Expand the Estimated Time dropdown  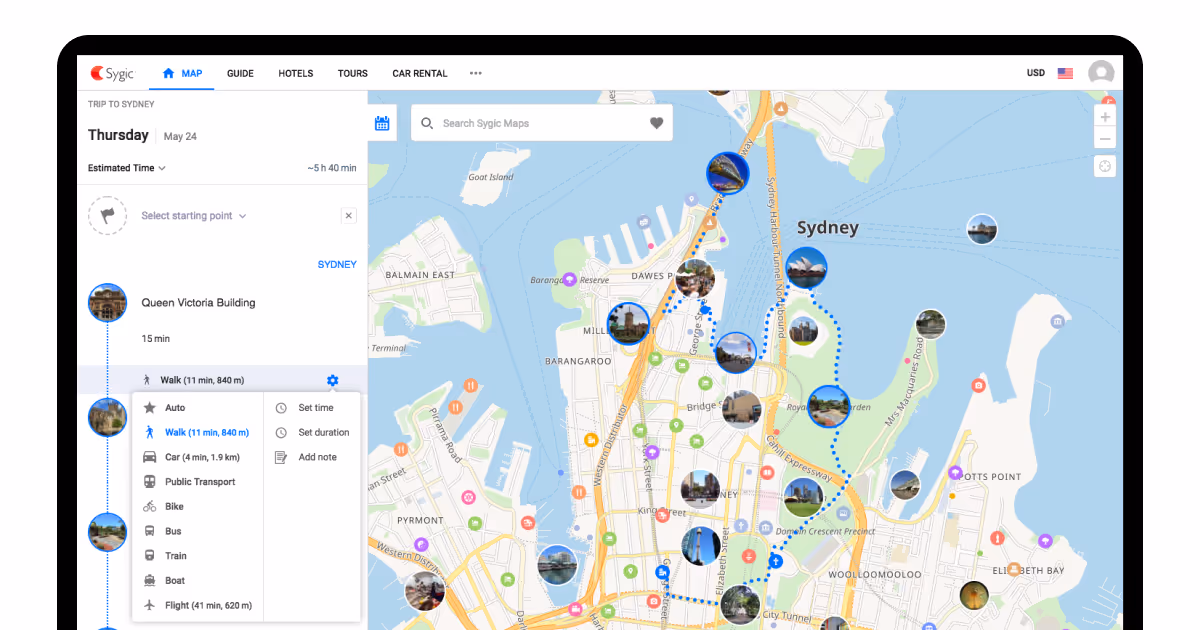point(127,168)
